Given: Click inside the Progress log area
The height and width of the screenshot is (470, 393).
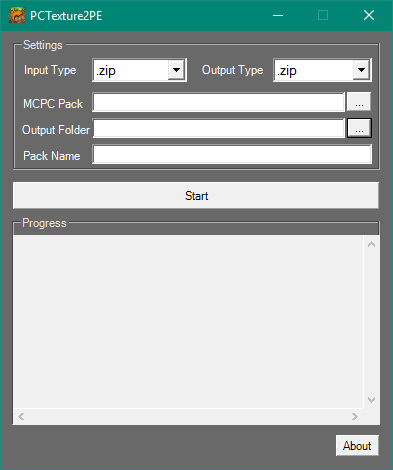Looking at the screenshot, I should [x=188, y=322].
